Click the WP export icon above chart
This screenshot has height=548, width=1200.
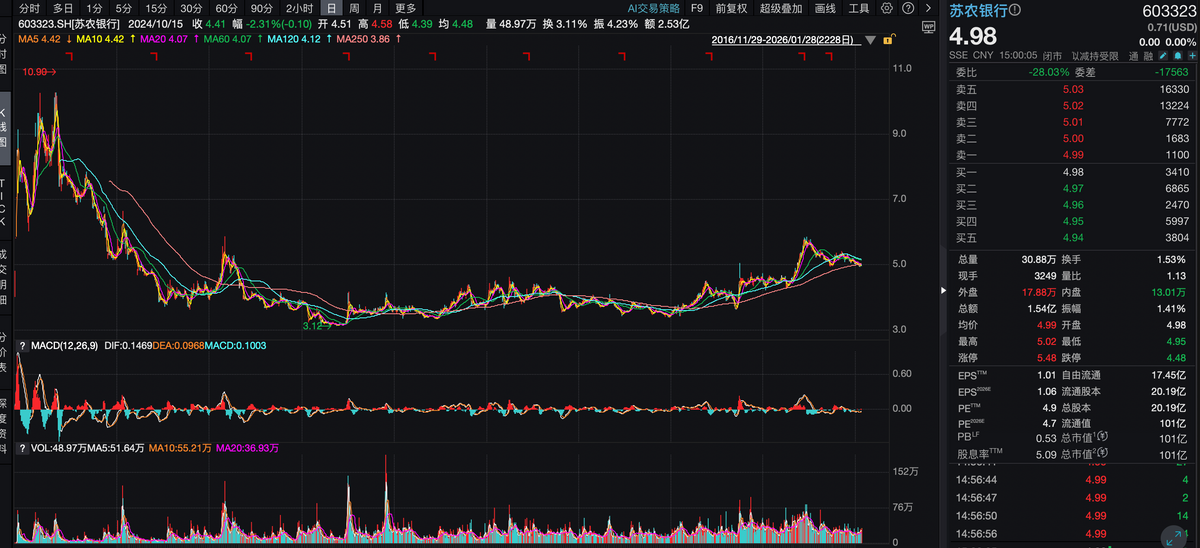point(929,27)
